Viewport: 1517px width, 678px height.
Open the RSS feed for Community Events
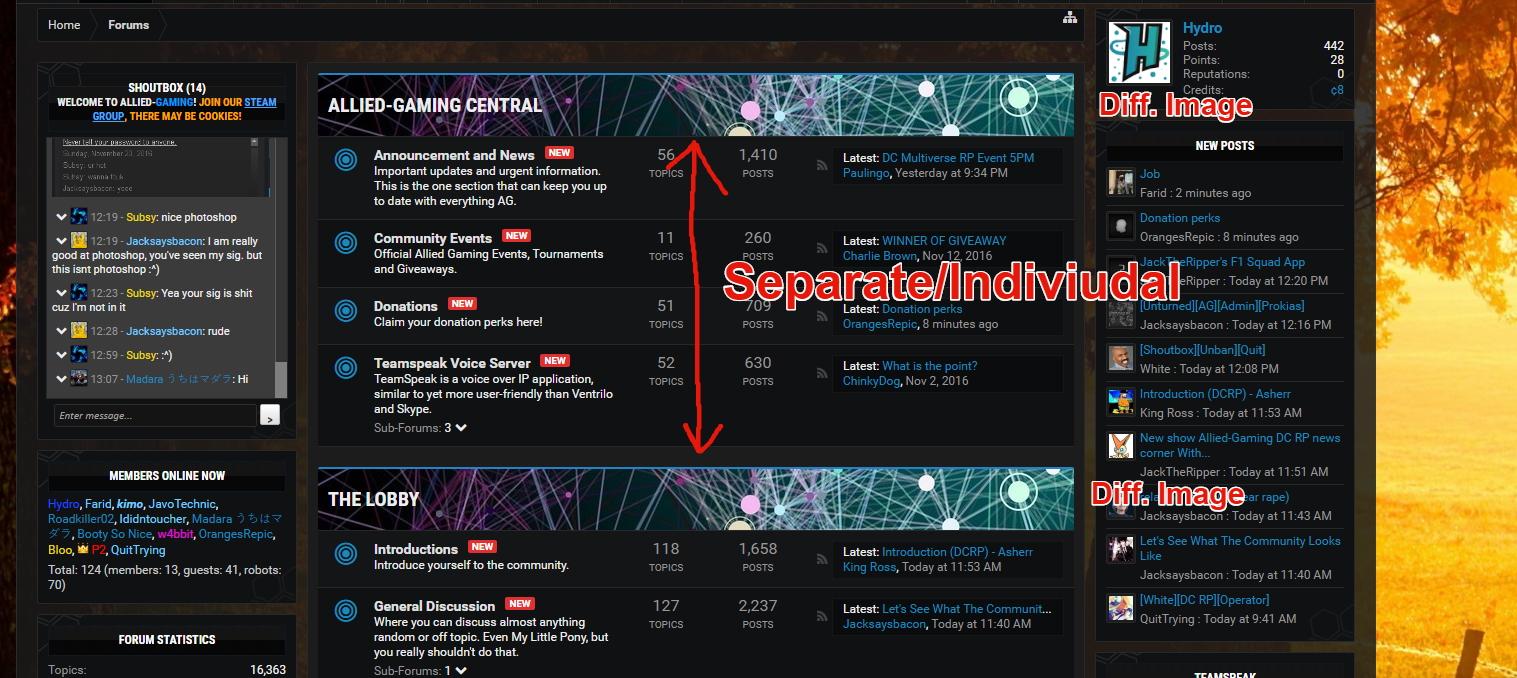pyautogui.click(x=822, y=247)
